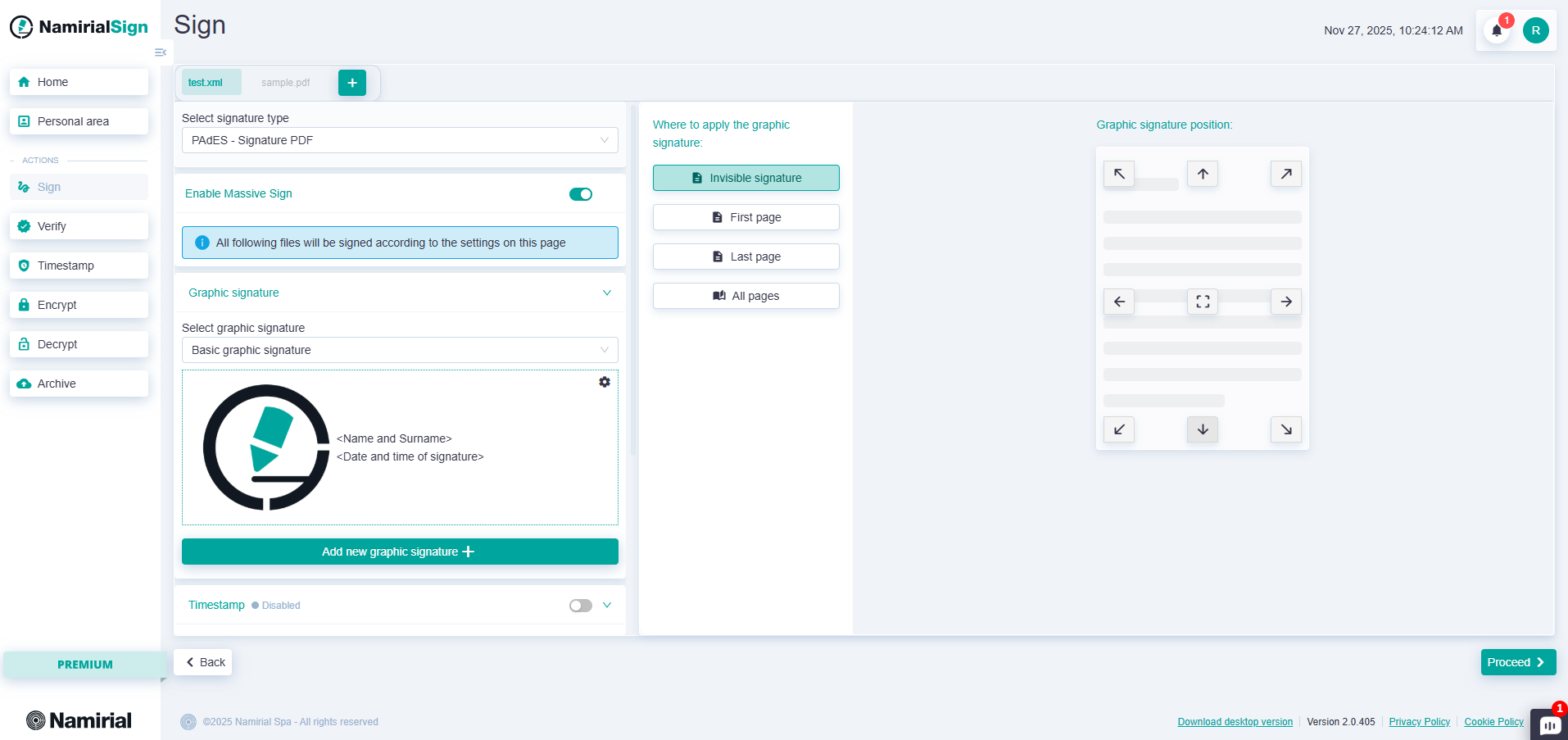Open the chat widget icon

coord(1549,725)
